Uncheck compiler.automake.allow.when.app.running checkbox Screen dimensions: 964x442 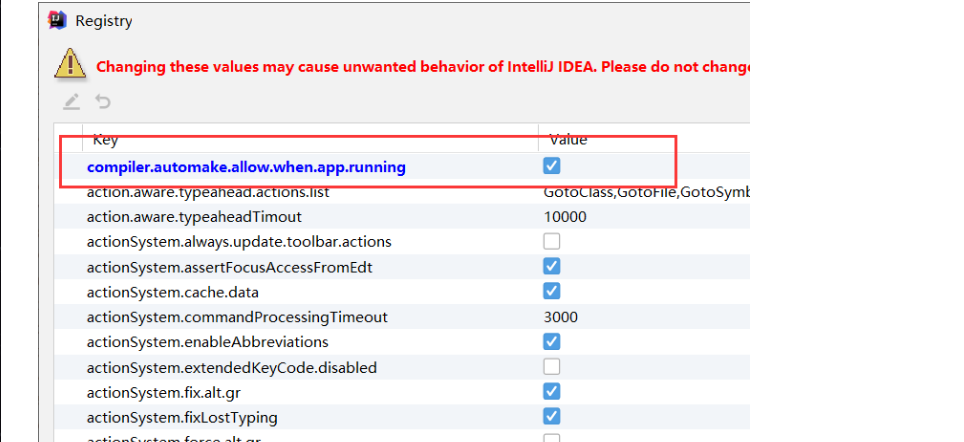click(x=551, y=166)
